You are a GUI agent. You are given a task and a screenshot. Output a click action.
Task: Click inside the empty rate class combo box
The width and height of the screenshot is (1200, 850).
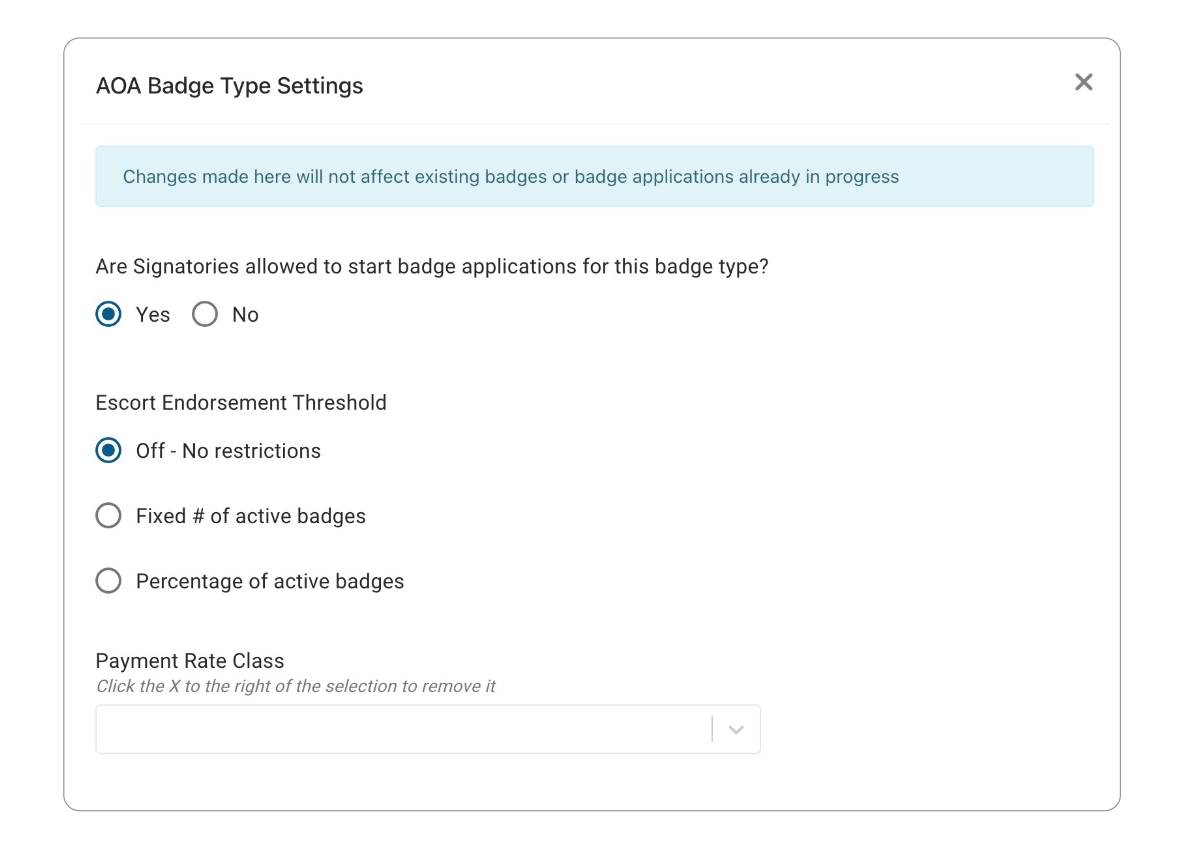click(x=400, y=729)
